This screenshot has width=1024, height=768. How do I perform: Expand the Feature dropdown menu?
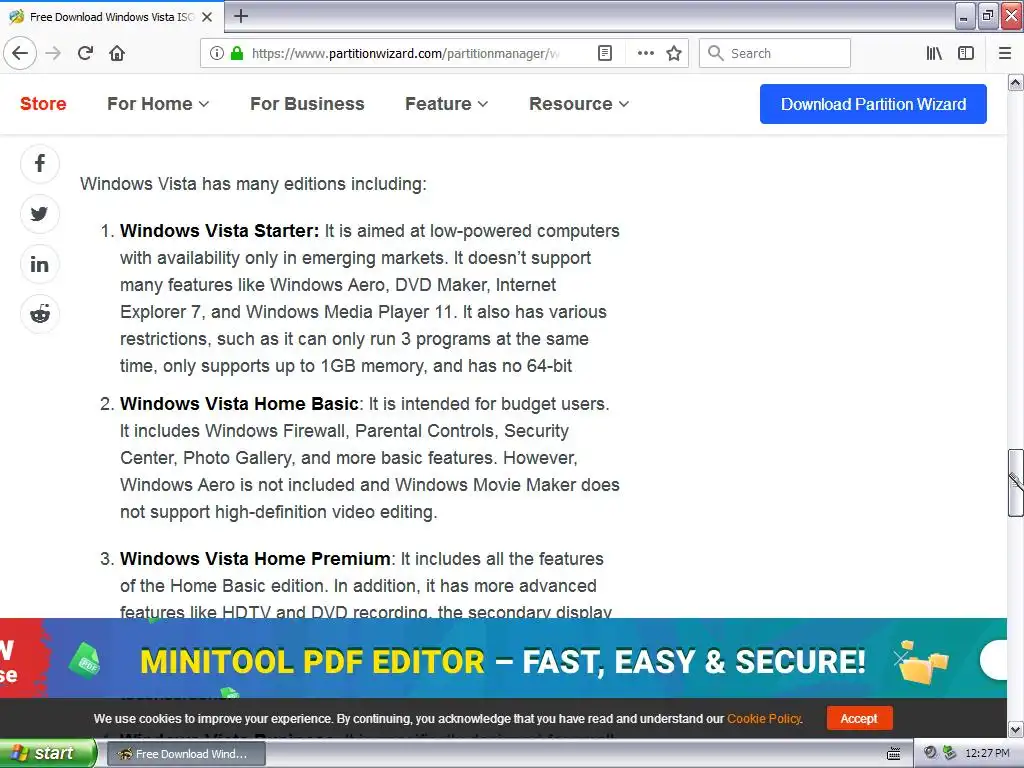[447, 104]
